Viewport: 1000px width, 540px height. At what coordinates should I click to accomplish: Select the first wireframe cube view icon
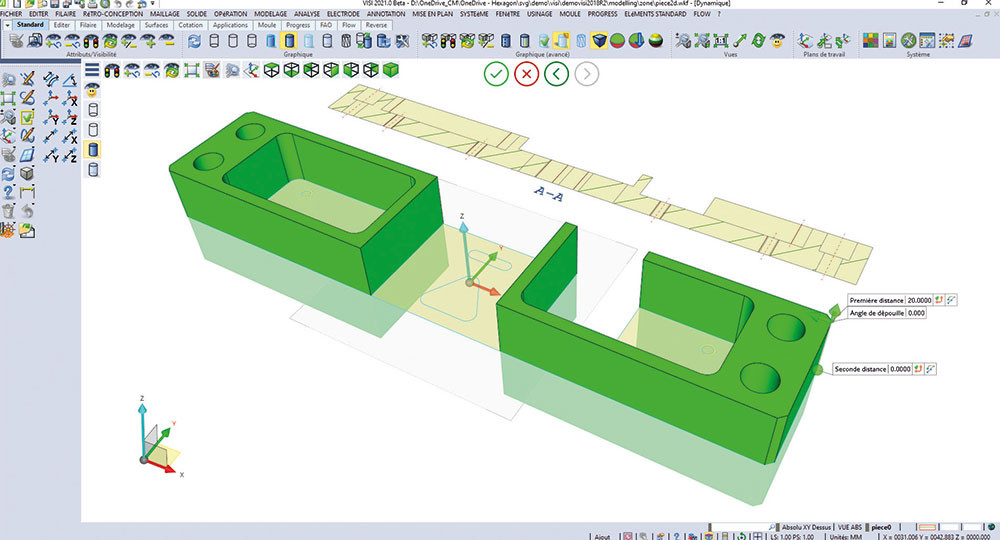(272, 70)
